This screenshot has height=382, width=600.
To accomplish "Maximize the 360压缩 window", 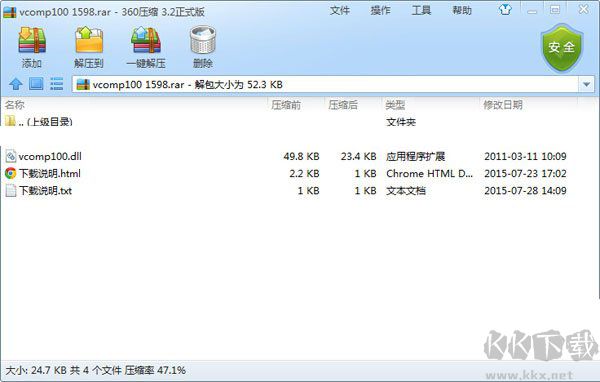I will tap(555, 10).
